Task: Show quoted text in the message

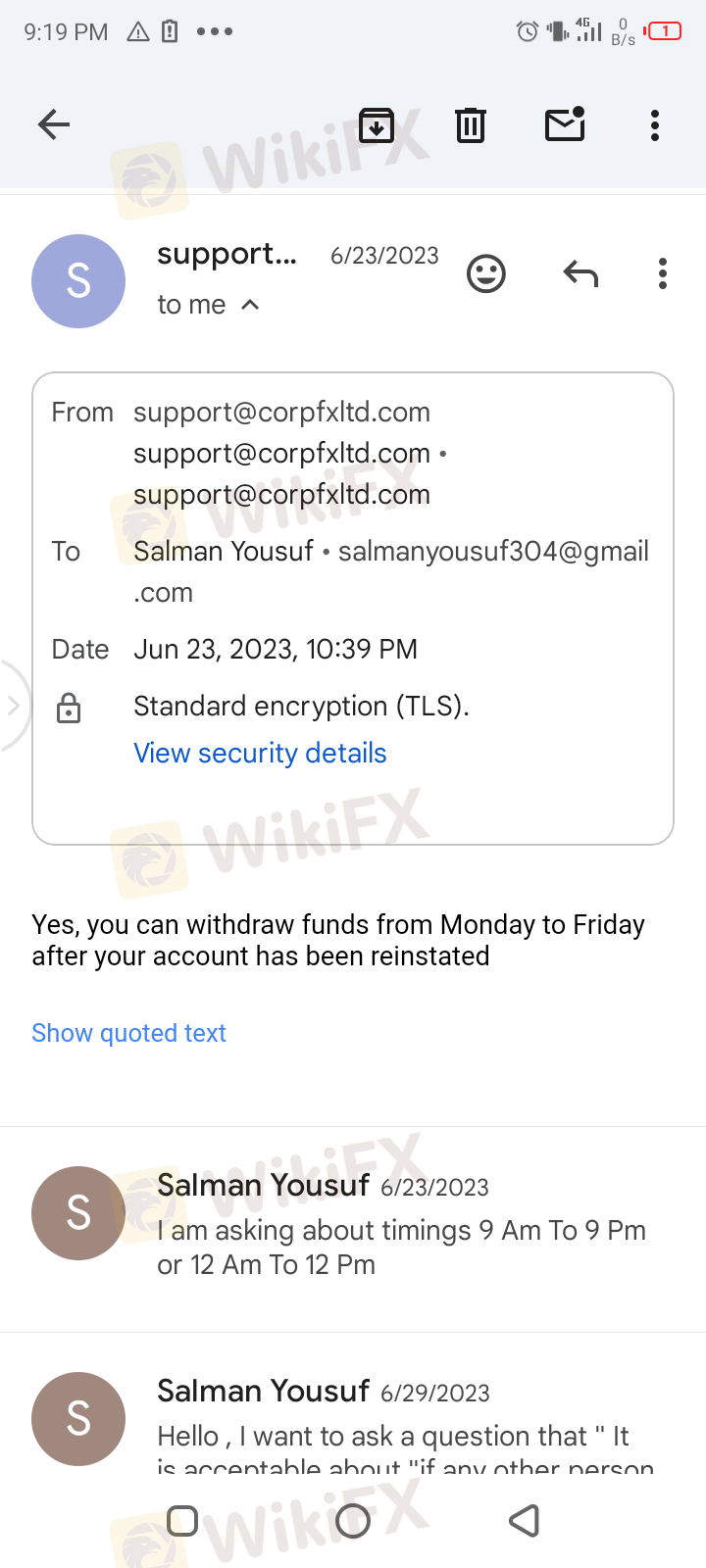Action: tap(128, 1033)
